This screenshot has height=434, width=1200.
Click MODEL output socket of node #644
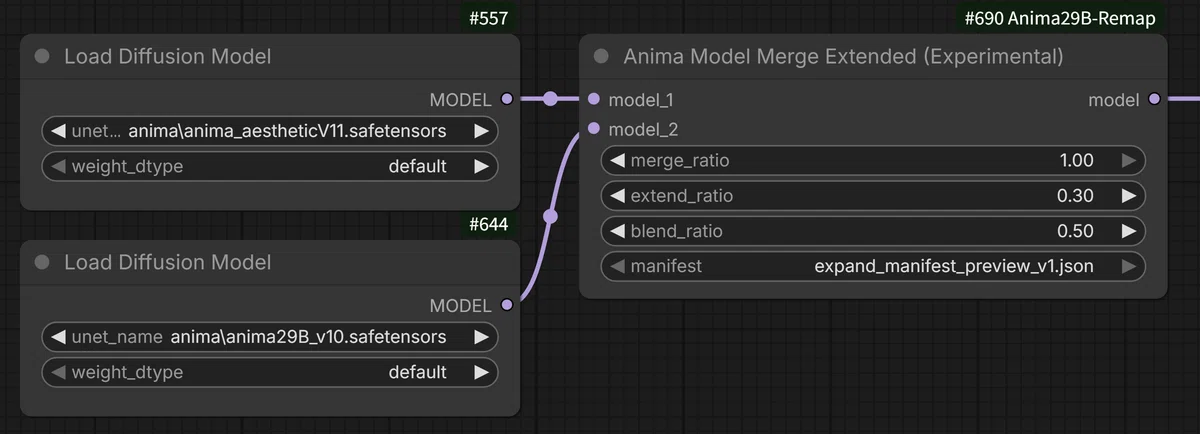coord(506,305)
